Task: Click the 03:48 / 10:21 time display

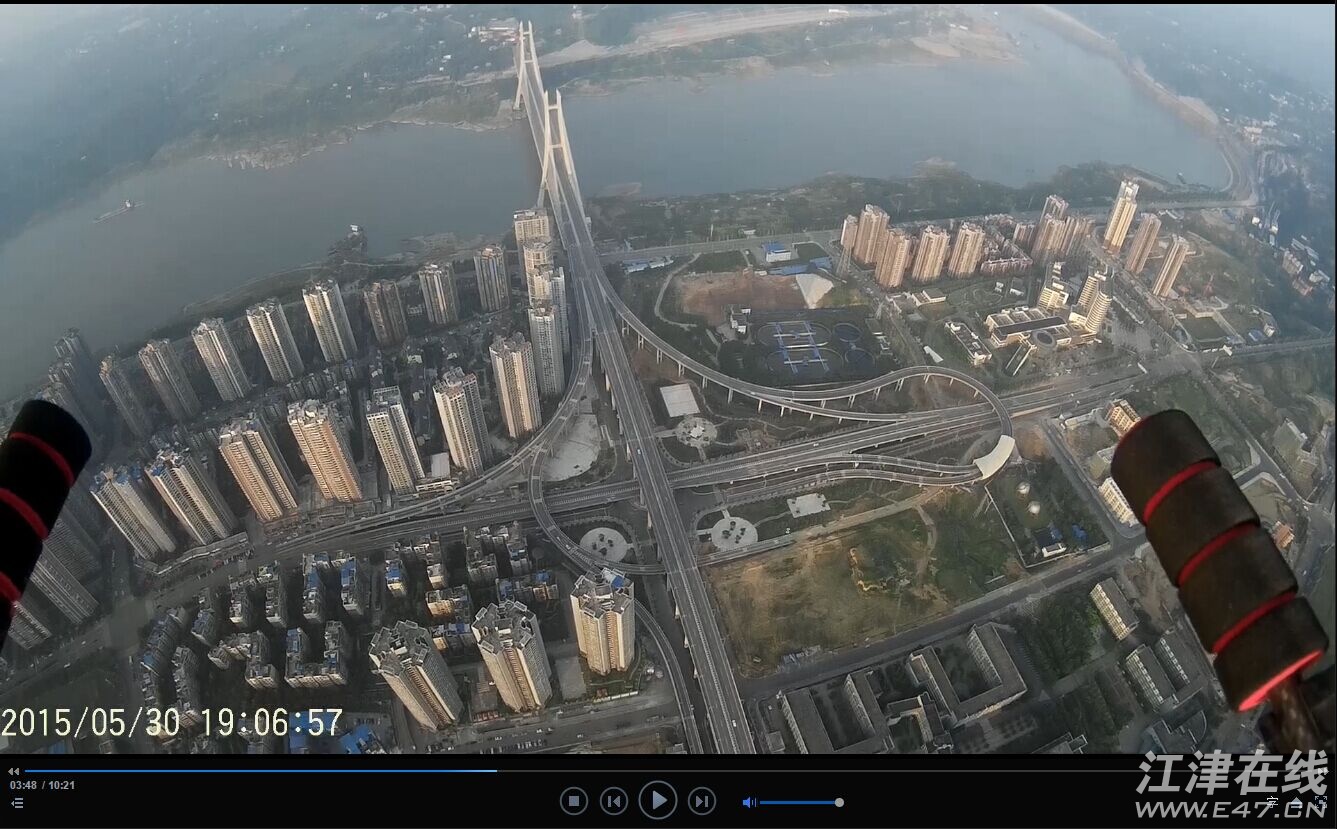Action: point(42,785)
